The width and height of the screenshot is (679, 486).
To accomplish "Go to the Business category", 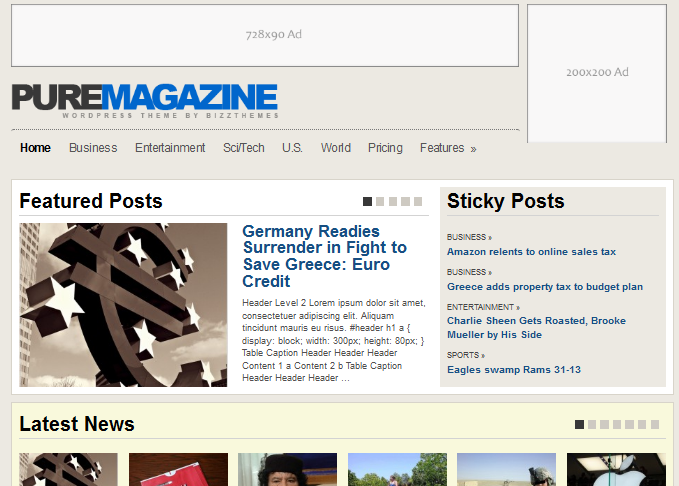I will coord(93,148).
